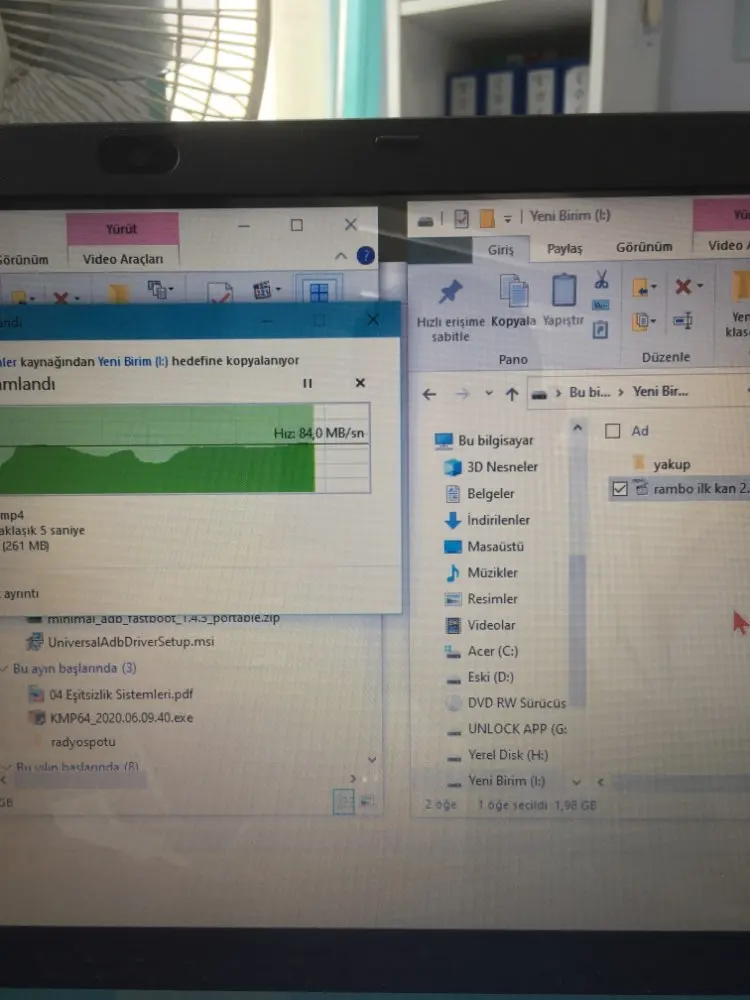Open the Görünüm tab in Yeni Birim window
Viewport: 750px width, 1000px height.
pyautogui.click(x=644, y=247)
